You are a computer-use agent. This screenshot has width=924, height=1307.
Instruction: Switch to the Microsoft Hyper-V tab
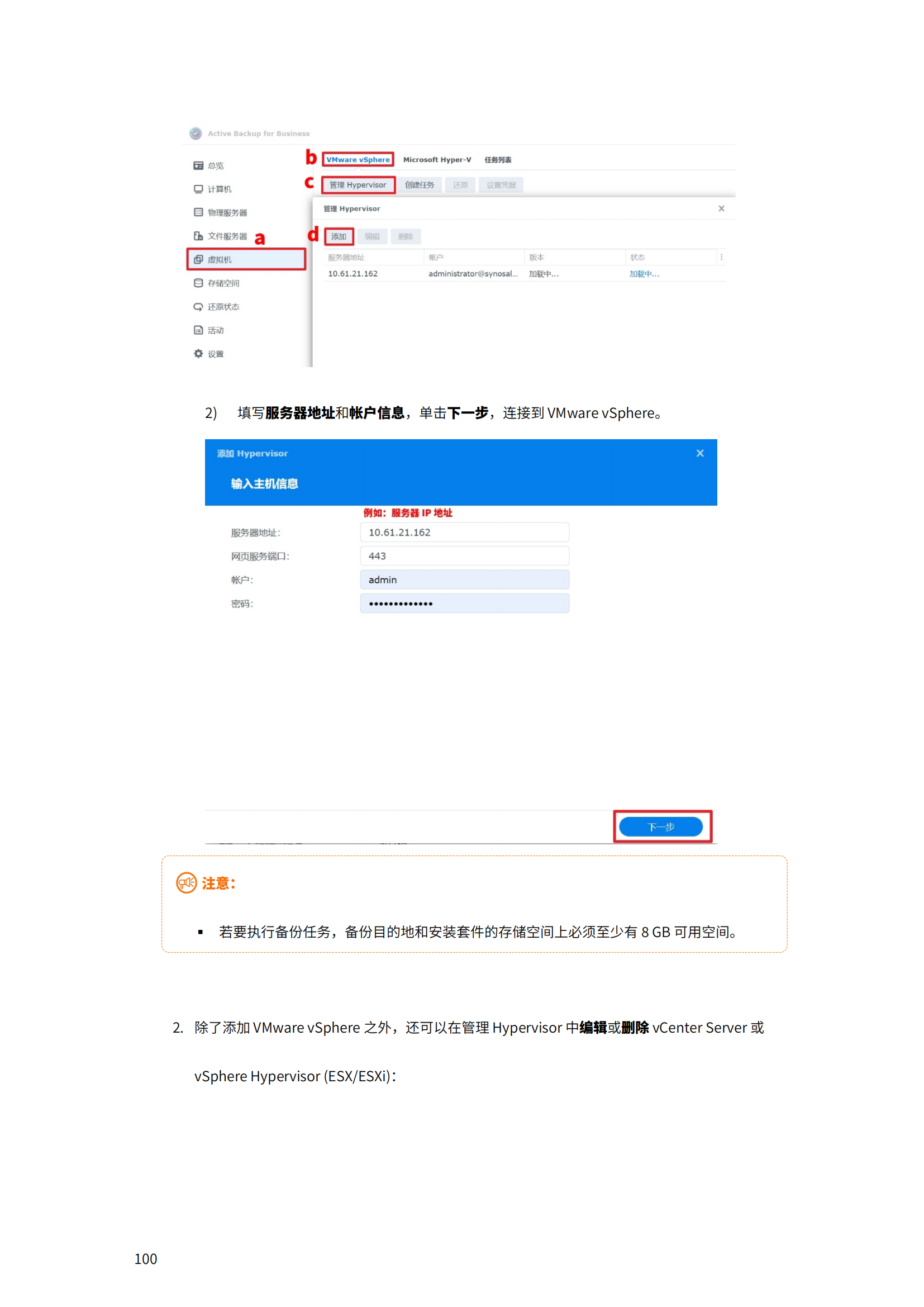point(437,159)
